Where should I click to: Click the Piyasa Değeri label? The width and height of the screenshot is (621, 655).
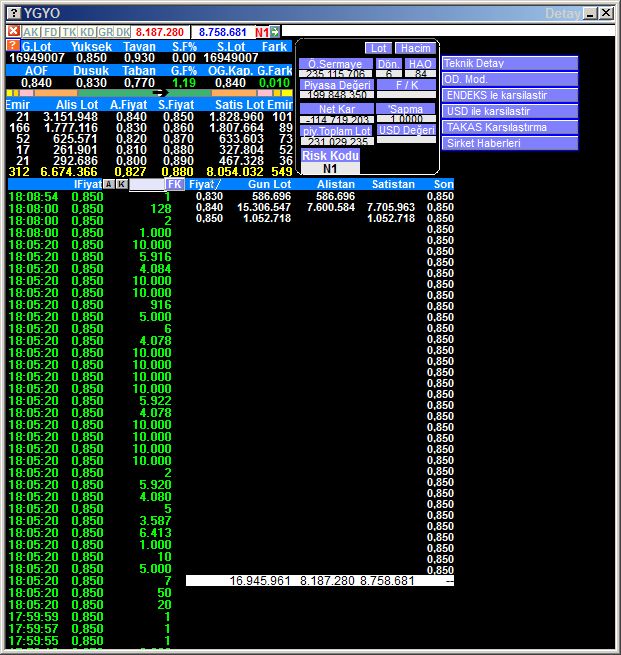pyautogui.click(x=337, y=85)
